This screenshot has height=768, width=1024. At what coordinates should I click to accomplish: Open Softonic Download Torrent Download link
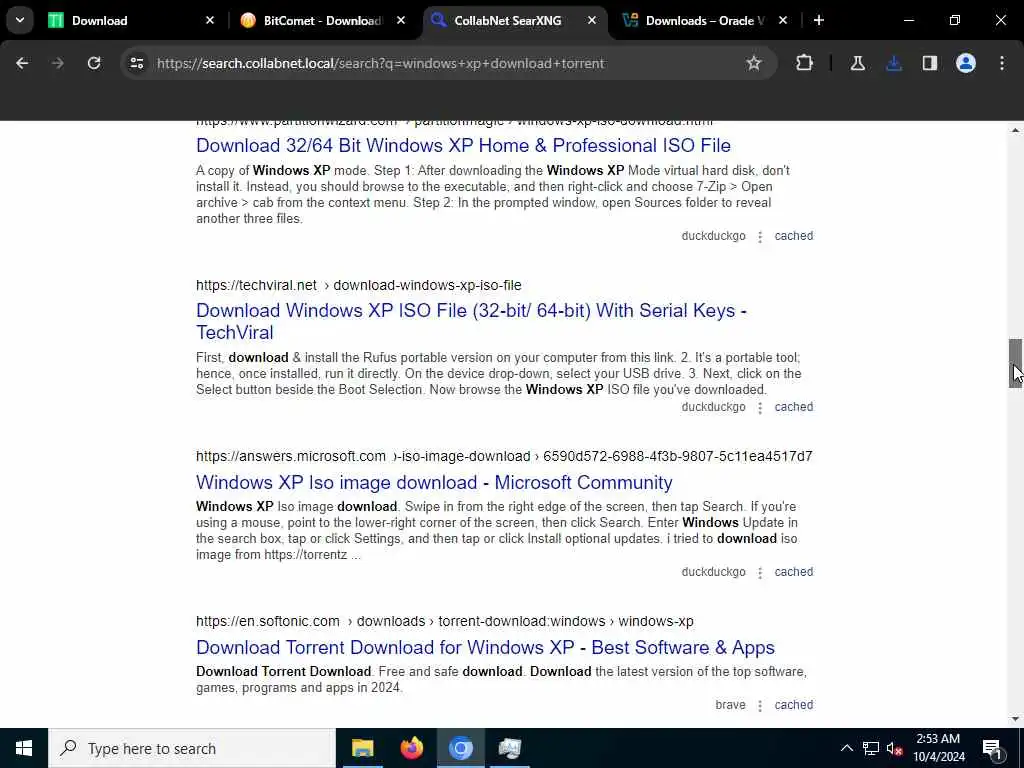click(485, 647)
